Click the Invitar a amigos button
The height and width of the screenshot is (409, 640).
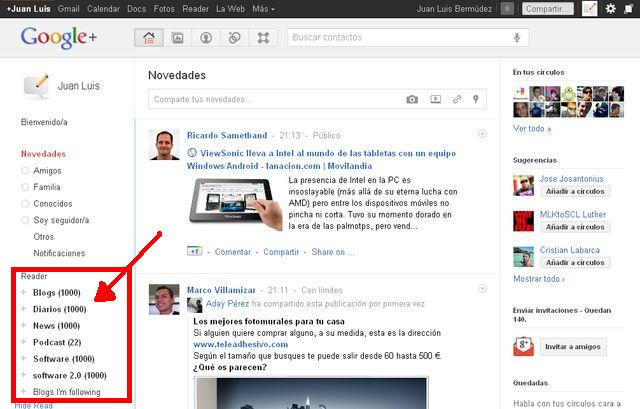pos(573,347)
